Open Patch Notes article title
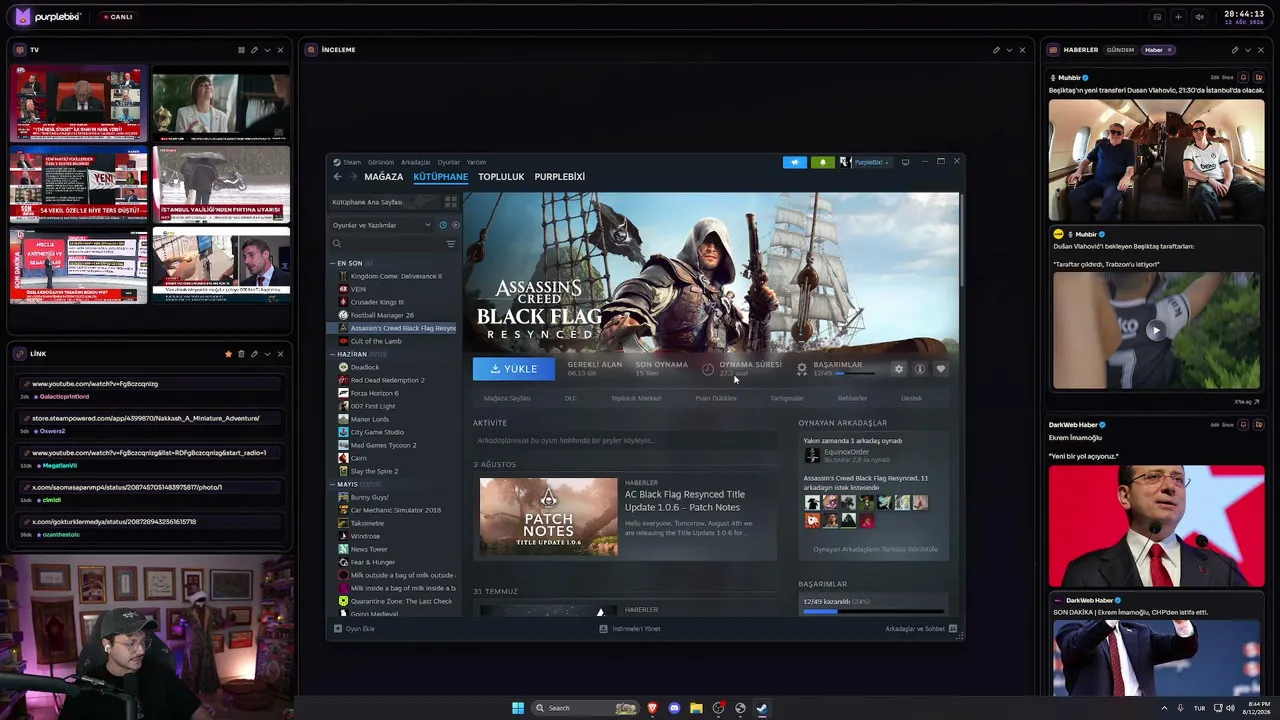The width and height of the screenshot is (1280, 720). tap(685, 500)
